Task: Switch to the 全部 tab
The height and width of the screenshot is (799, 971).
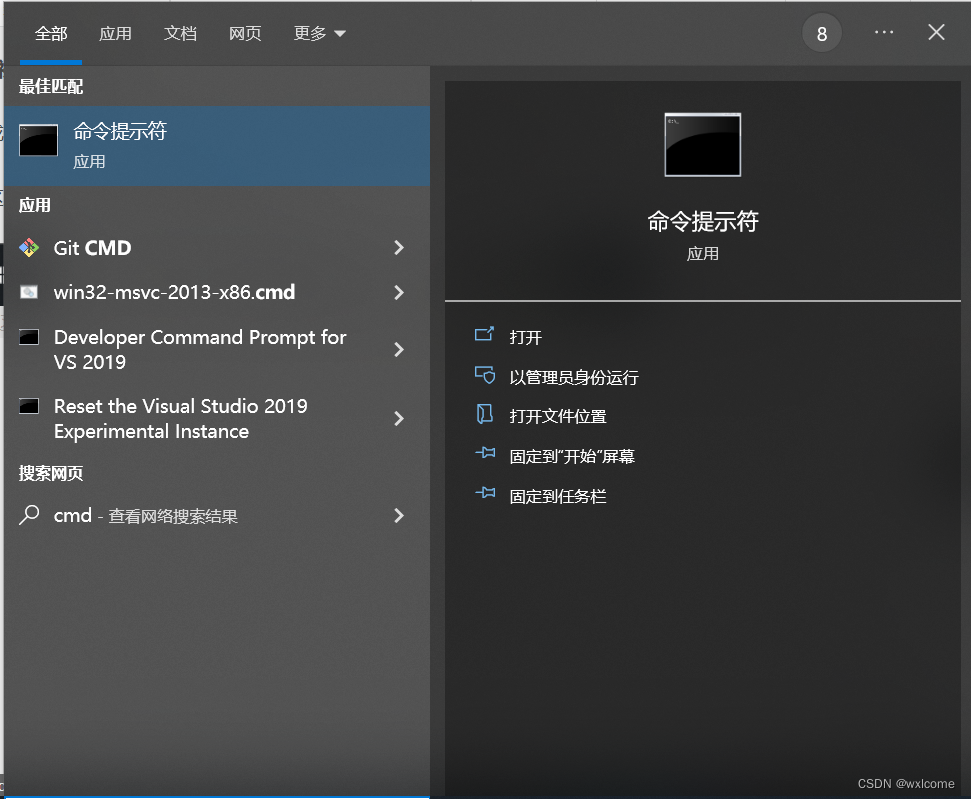Action: [x=51, y=33]
